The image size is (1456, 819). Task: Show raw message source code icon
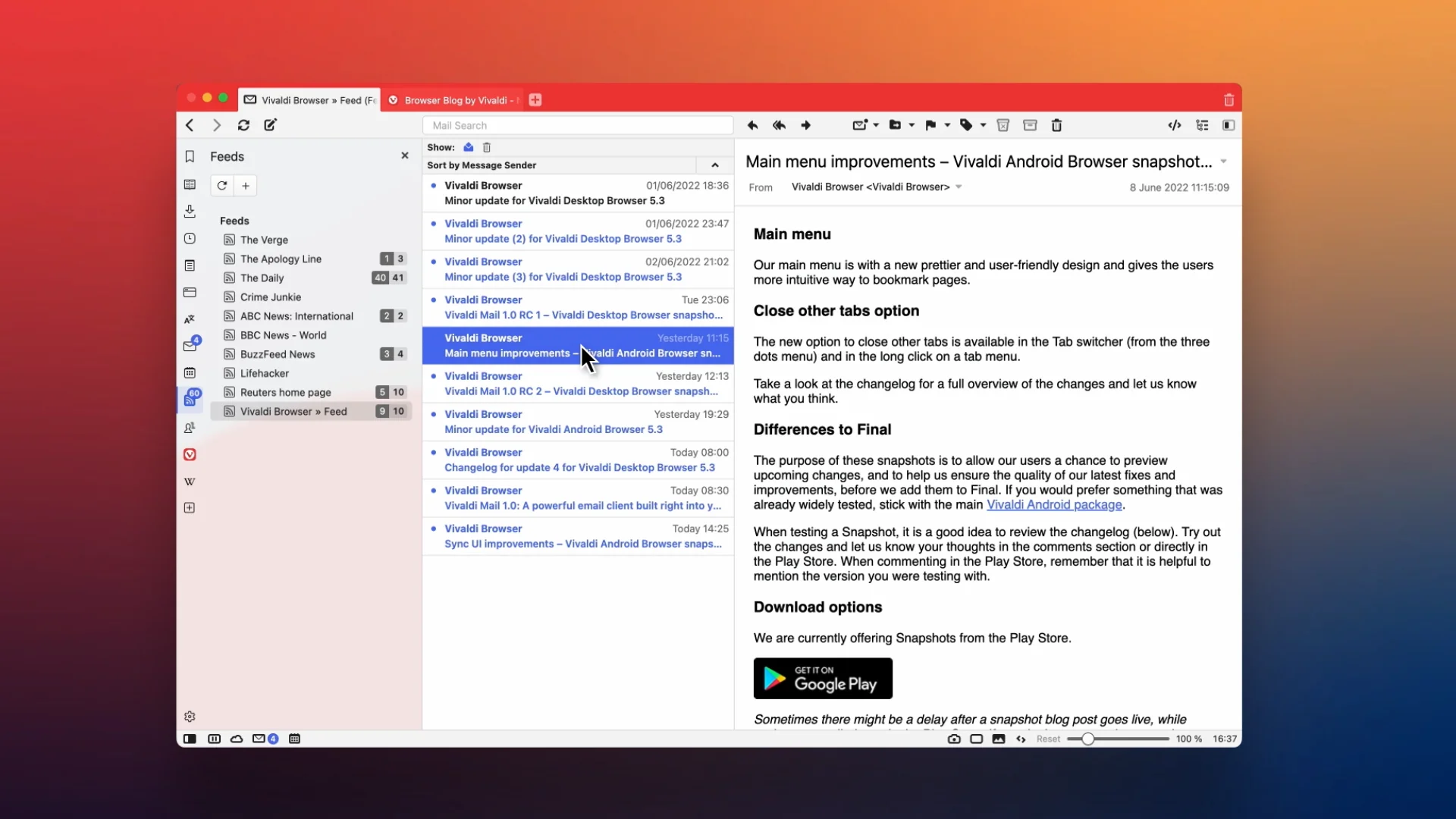1174,125
